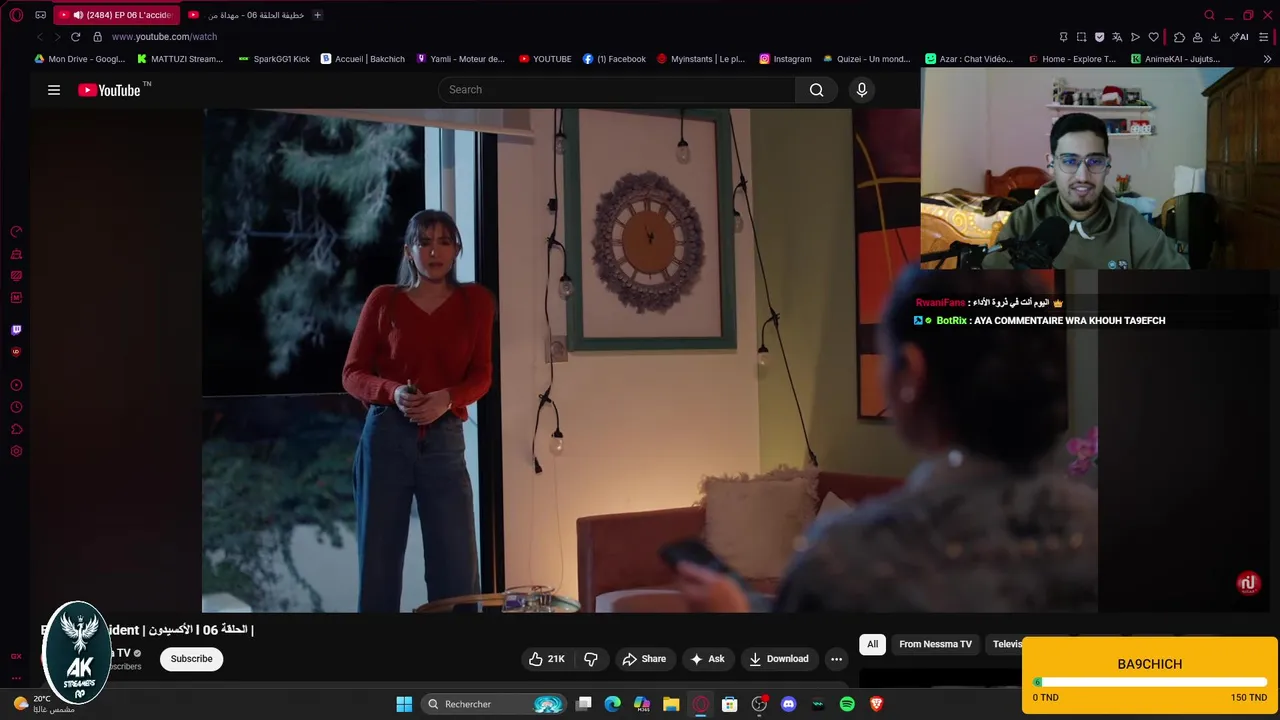
Task: Select From Nessma TV chip
Action: pyautogui.click(x=935, y=644)
